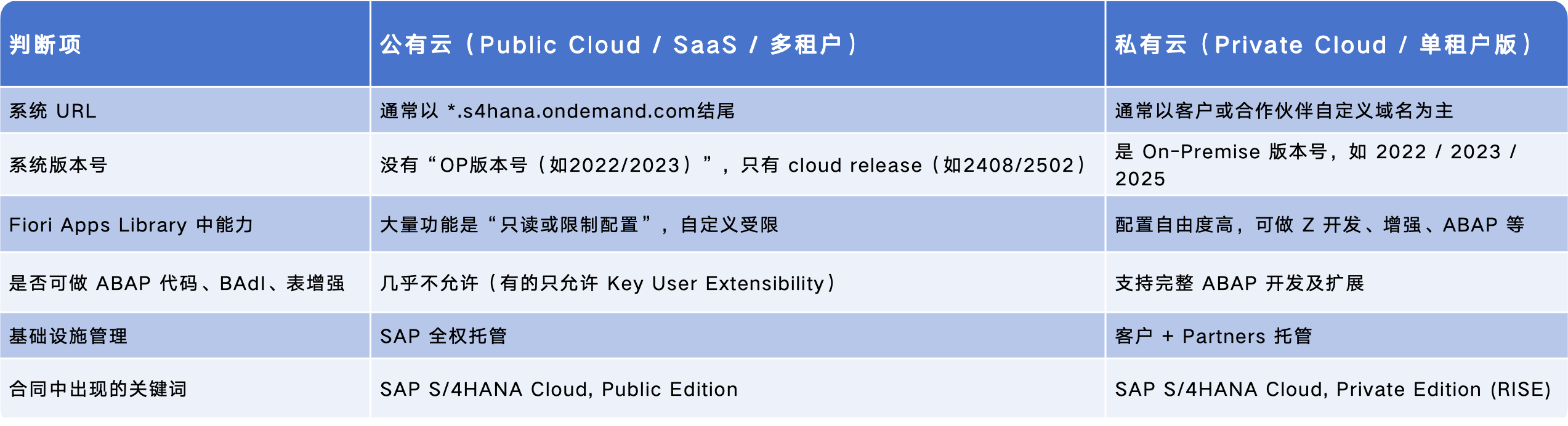Click the s4hana.ondemand.com URL cell
Image resolution: width=1568 pixels, height=426 pixels.
pyautogui.click(x=557, y=111)
